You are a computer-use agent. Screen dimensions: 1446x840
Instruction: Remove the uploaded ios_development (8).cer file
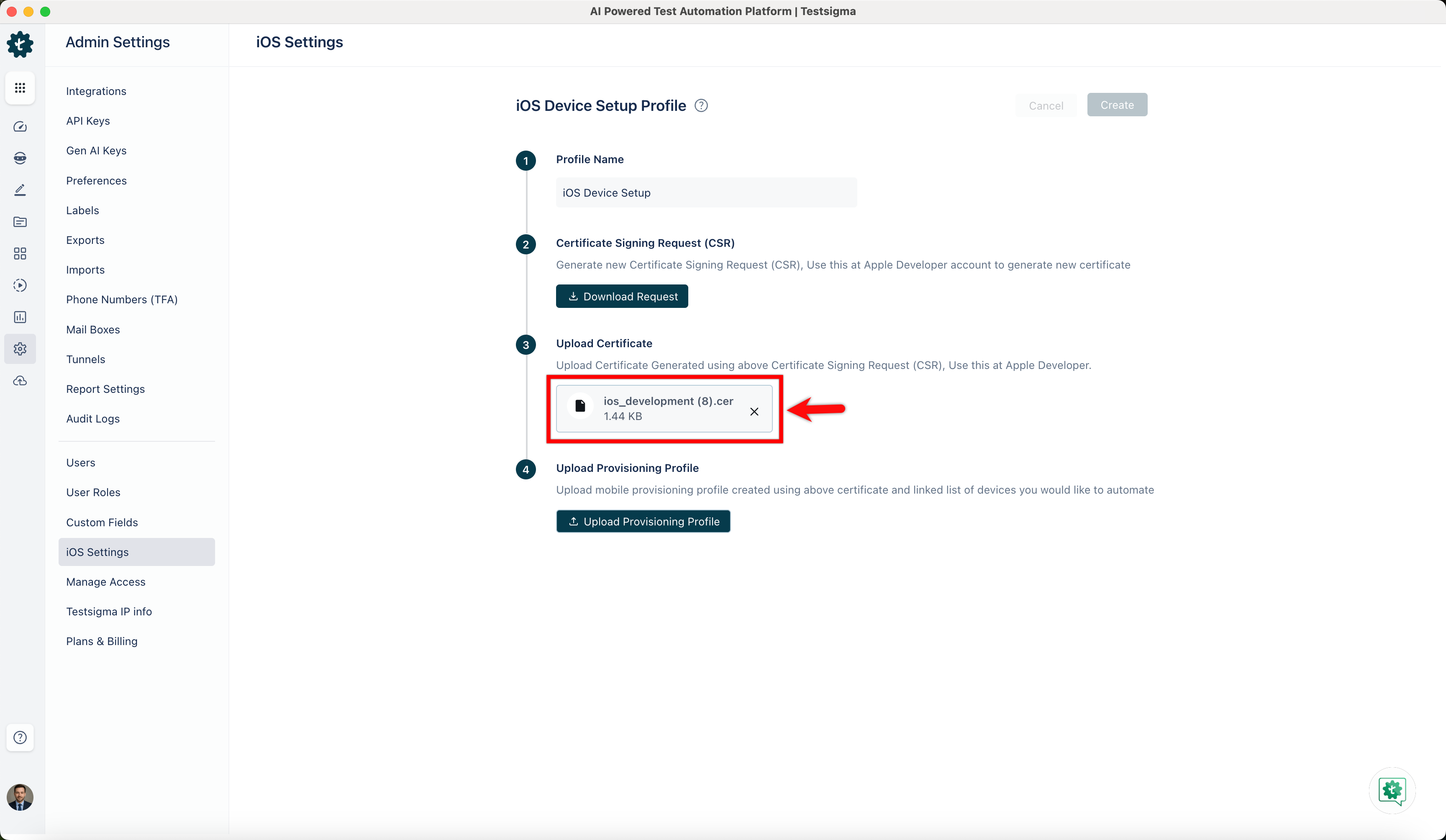pos(754,411)
